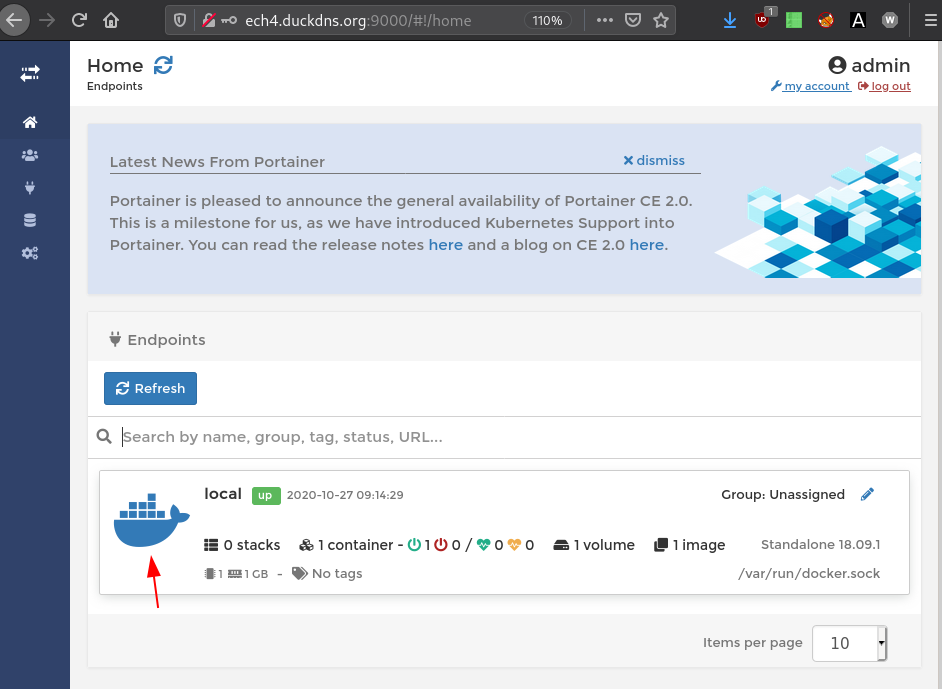
Task: Click the Docker whale logo of local endpoint
Action: (x=151, y=520)
